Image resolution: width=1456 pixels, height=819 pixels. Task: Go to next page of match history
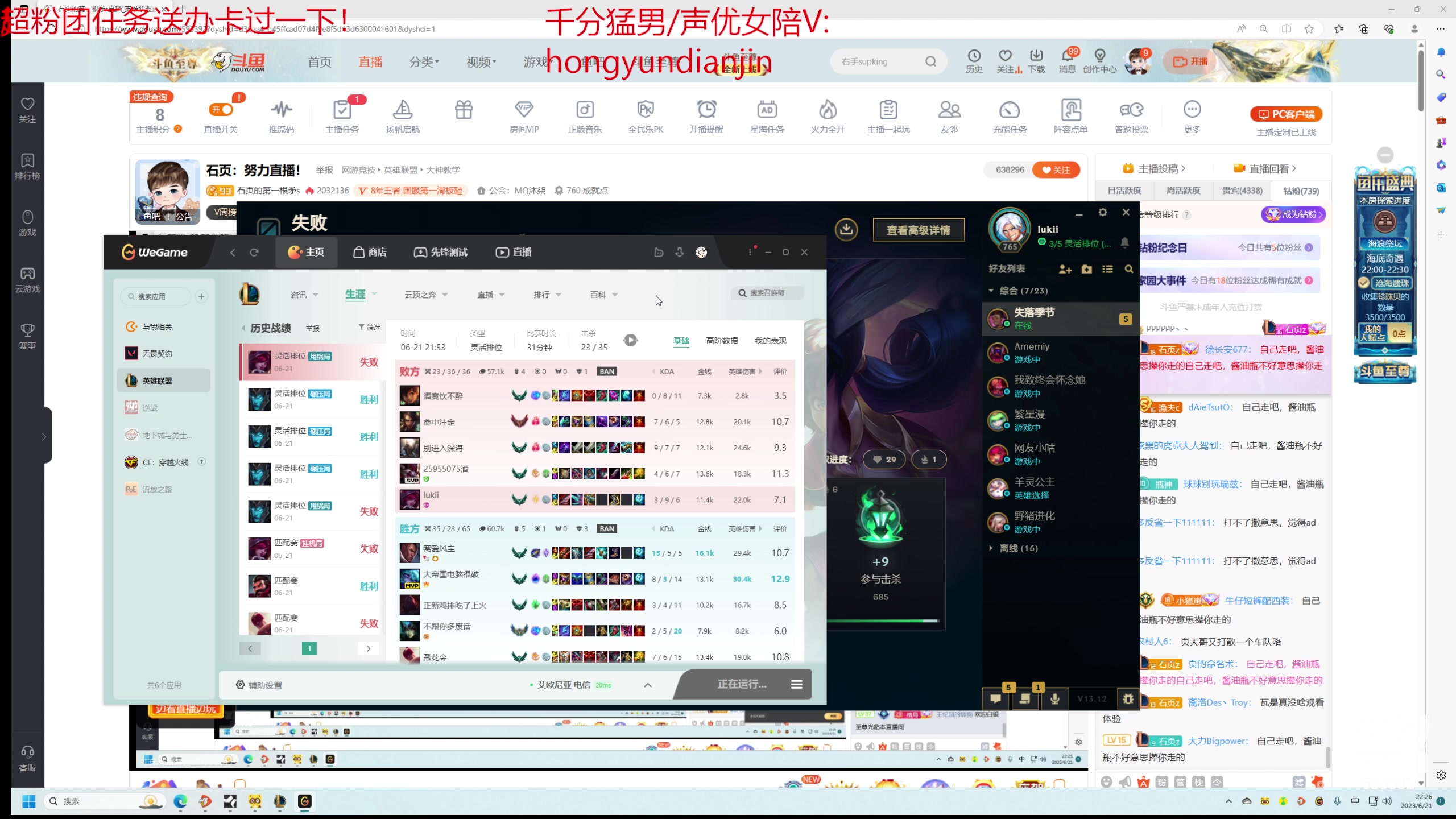[369, 648]
